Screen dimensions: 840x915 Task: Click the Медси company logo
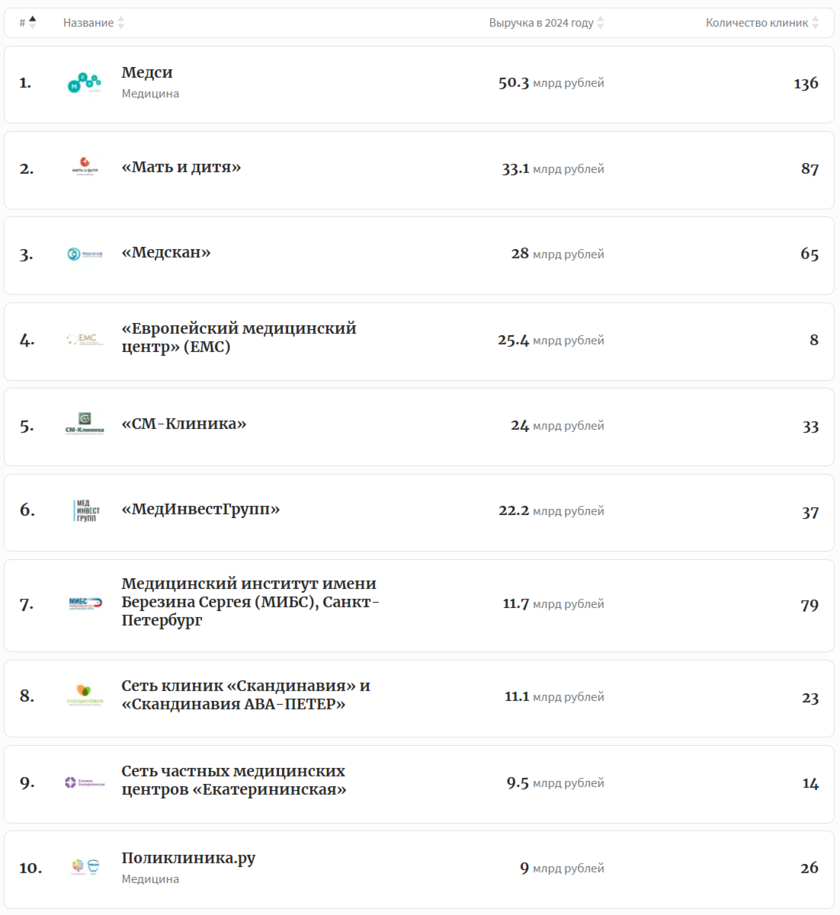click(x=85, y=84)
